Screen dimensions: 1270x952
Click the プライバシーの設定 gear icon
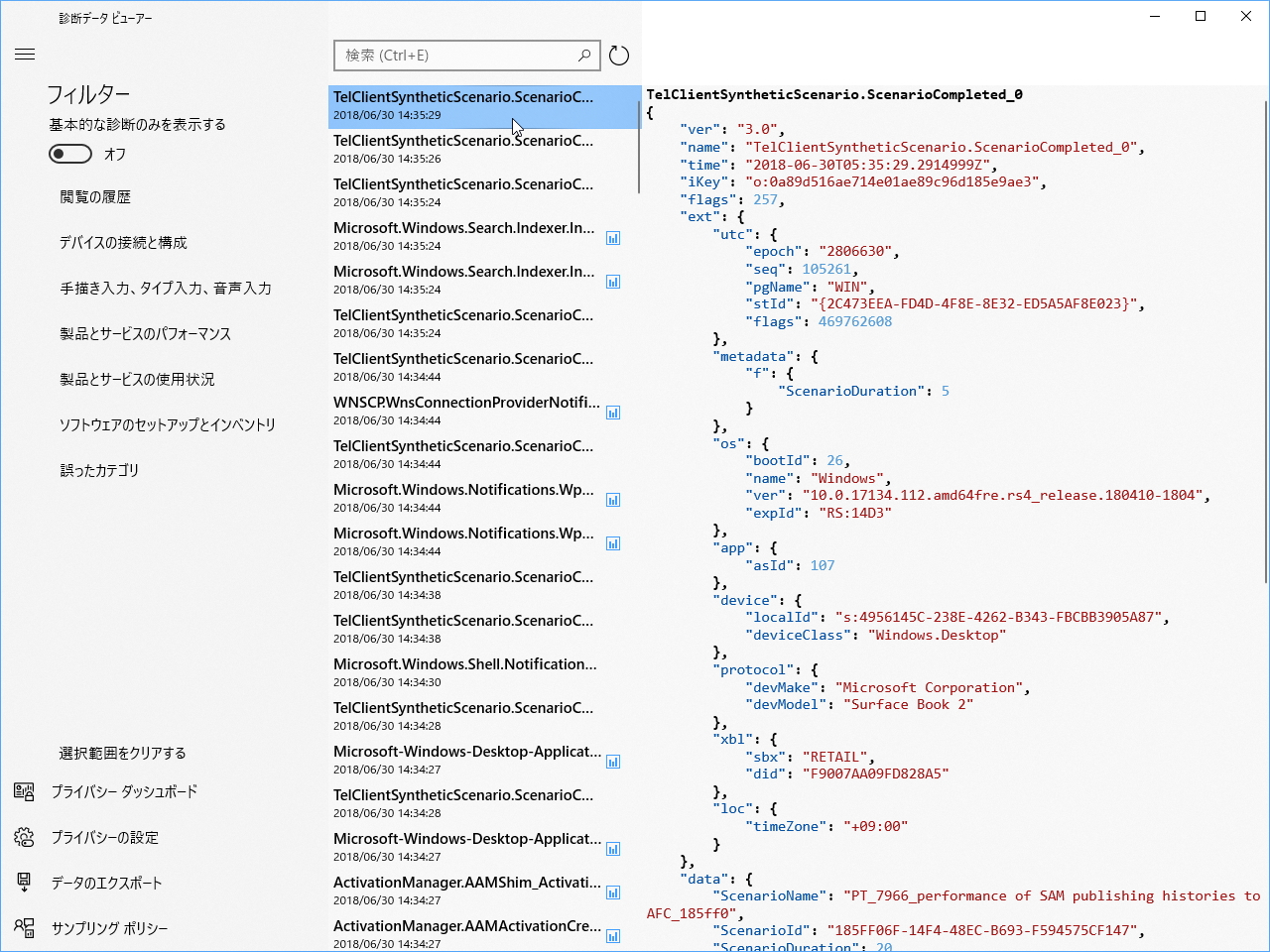coord(24,837)
